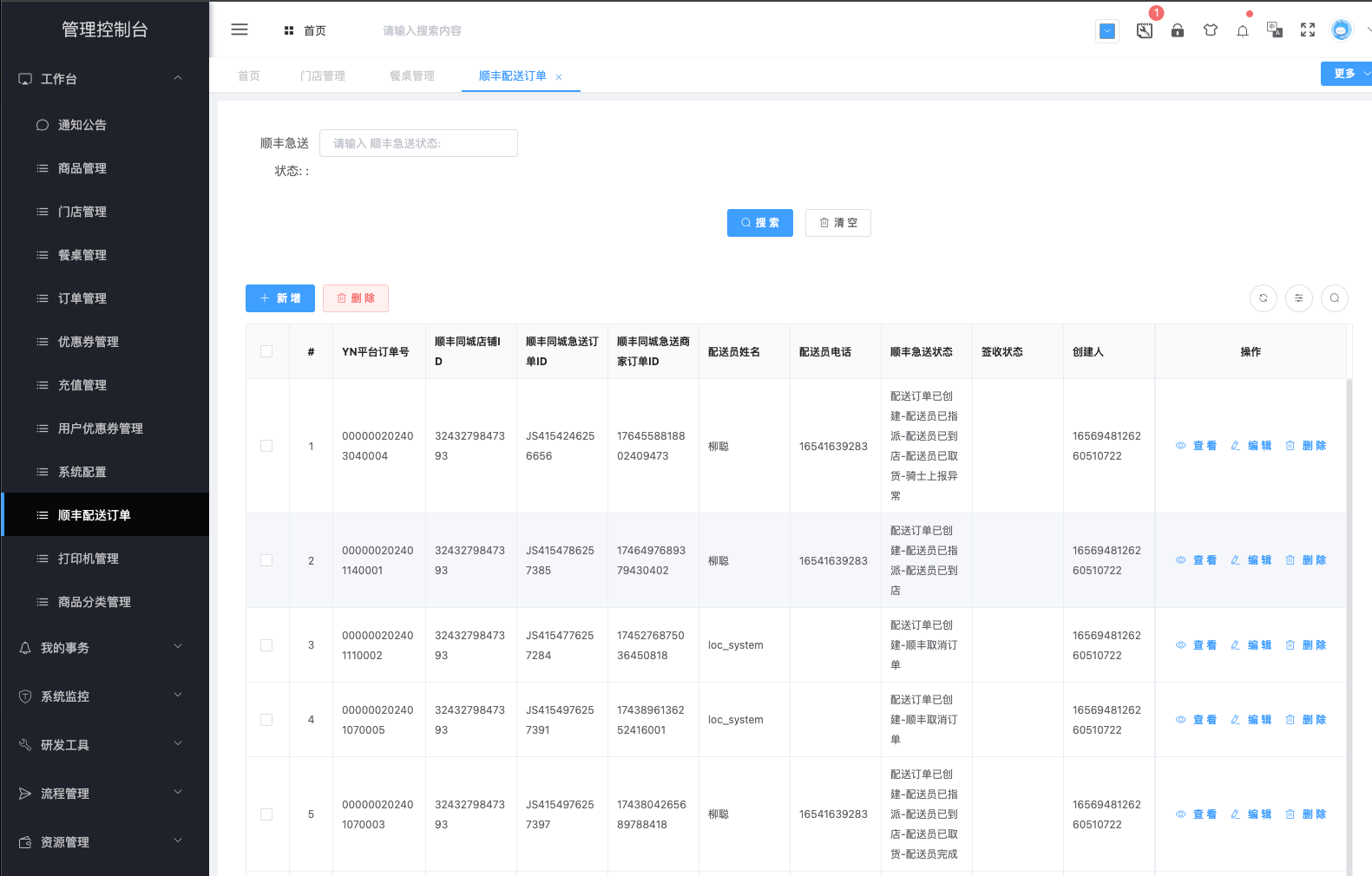Viewport: 1372px width, 876px height.
Task: Go to 首页 in top navigation
Action: pos(305,30)
